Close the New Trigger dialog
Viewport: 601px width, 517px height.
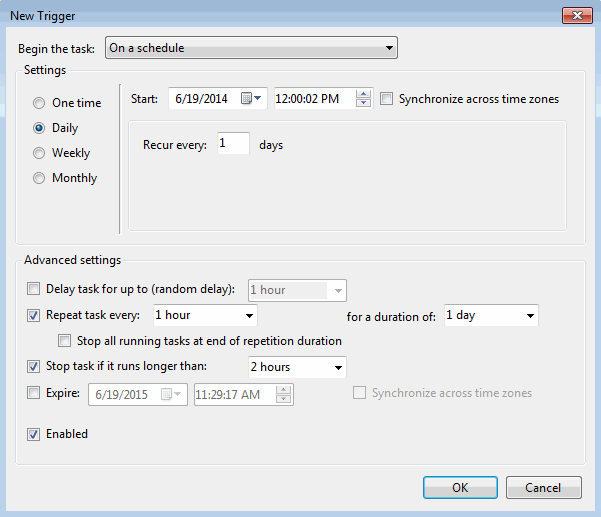point(576,15)
